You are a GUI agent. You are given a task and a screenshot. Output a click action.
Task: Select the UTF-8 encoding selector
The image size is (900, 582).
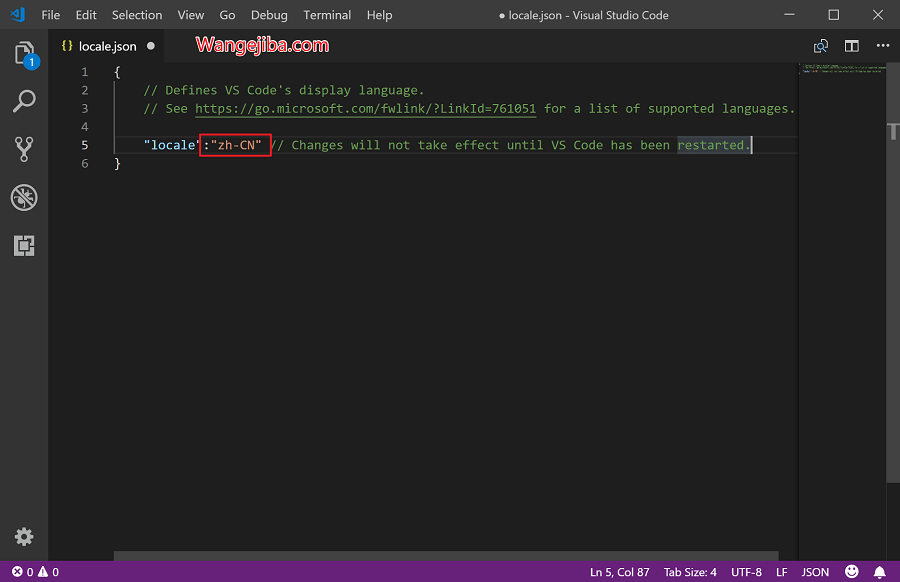coord(746,572)
